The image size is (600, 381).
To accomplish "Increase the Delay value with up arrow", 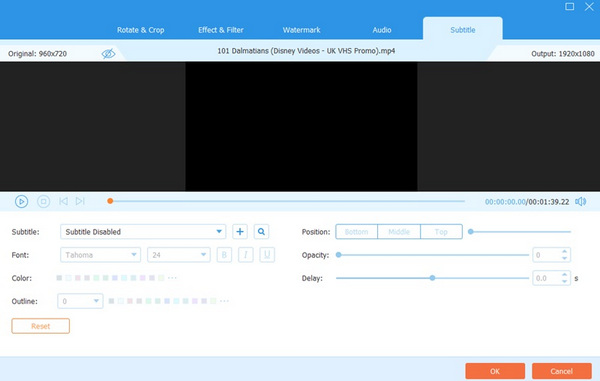I will point(564,275).
